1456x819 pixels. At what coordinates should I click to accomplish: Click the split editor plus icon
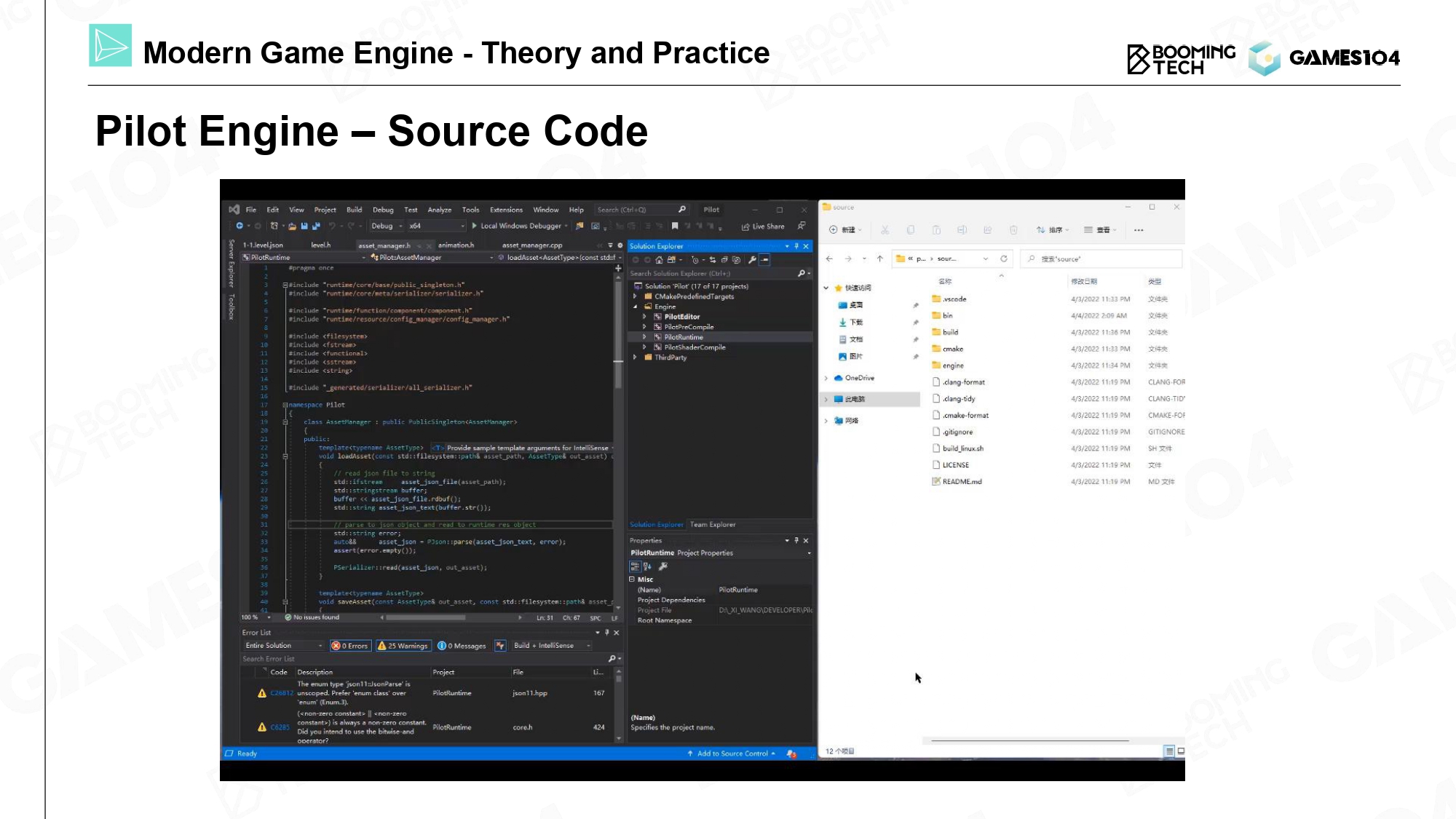pyautogui.click(x=618, y=269)
